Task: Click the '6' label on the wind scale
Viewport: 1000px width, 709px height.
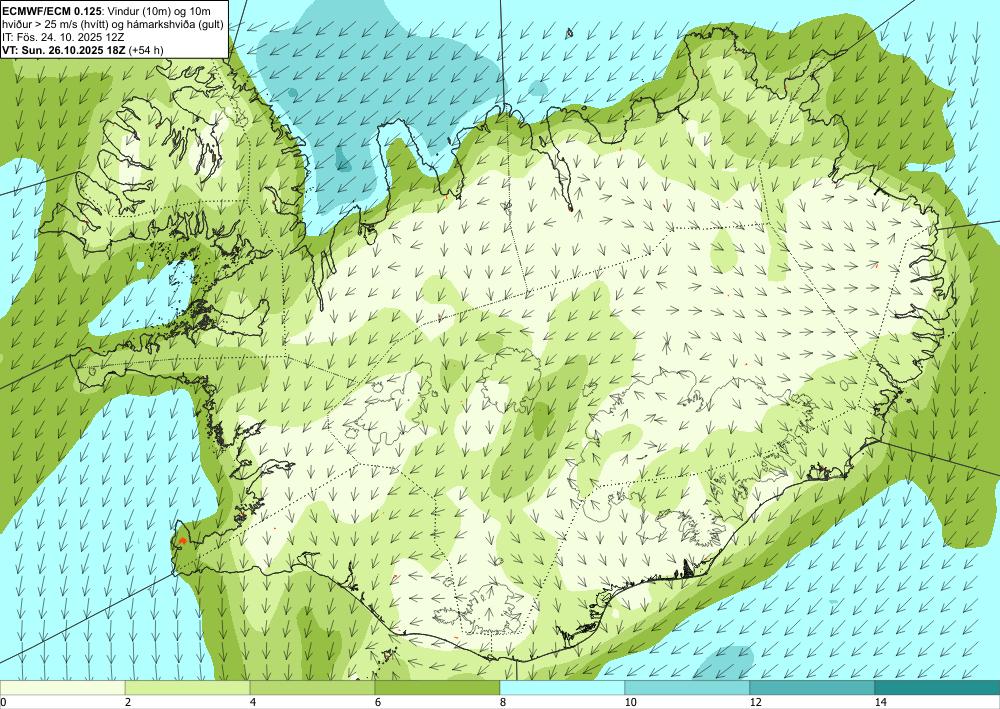Action: click(378, 702)
